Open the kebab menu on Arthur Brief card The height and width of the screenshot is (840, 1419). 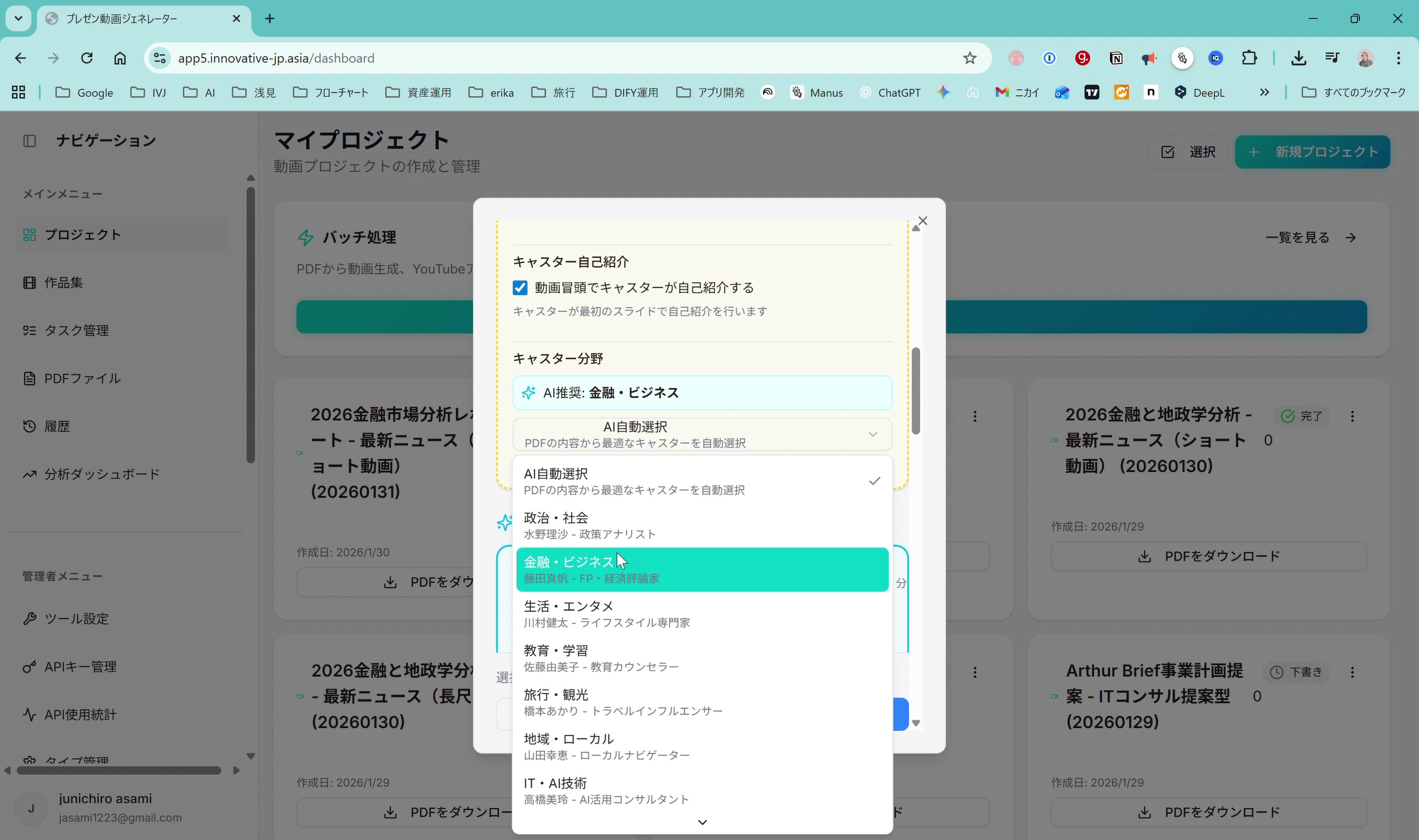pos(1352,672)
